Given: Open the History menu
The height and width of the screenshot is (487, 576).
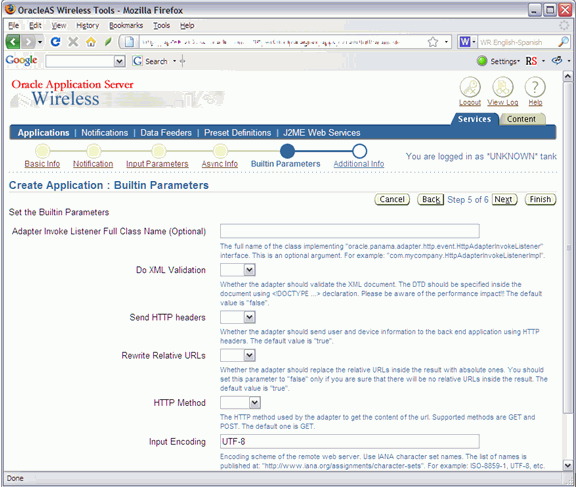Looking at the screenshot, I should point(87,25).
